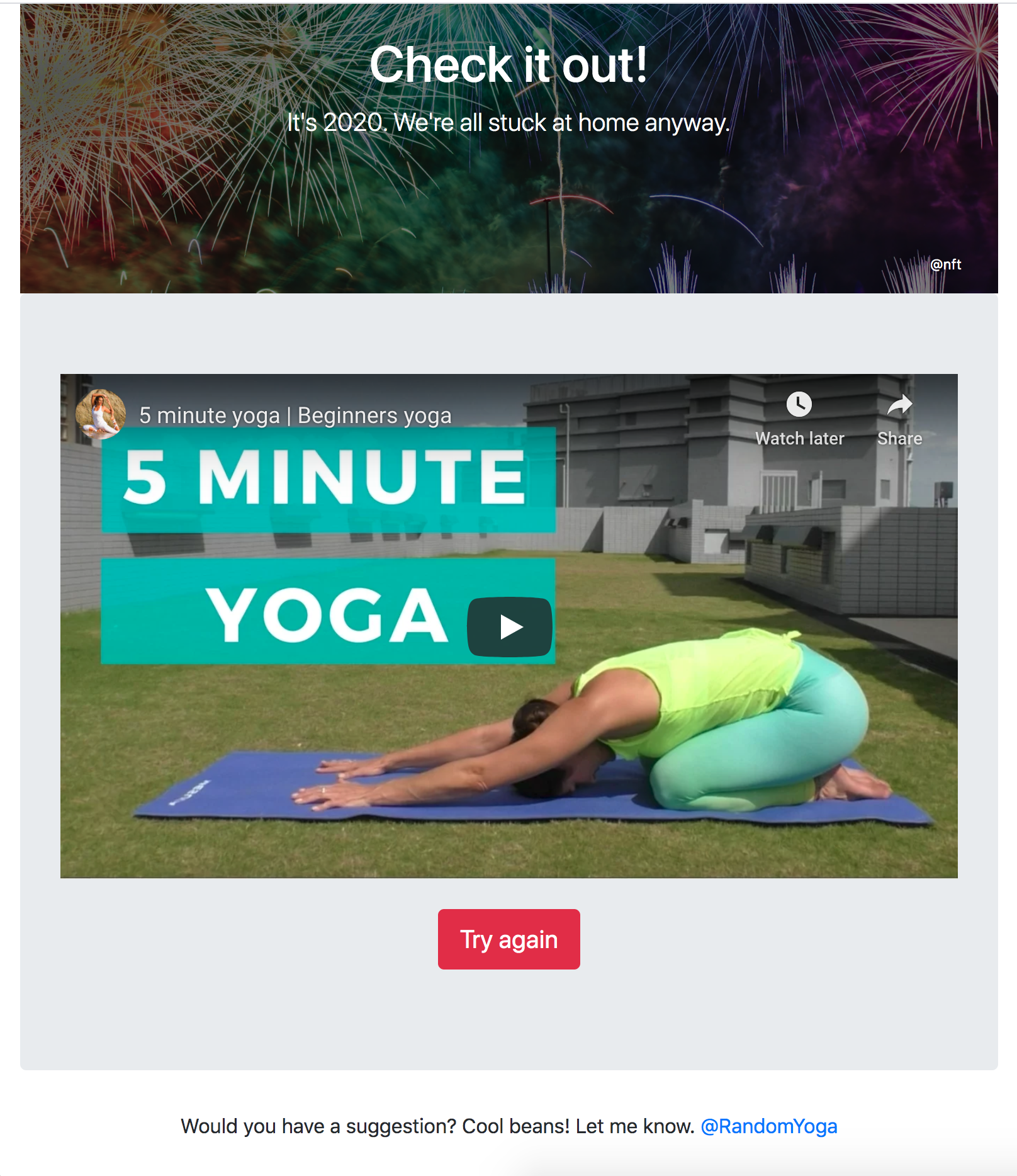The image size is (1017, 1176).
Task: Click the @nft photo credit
Action: pos(946,264)
